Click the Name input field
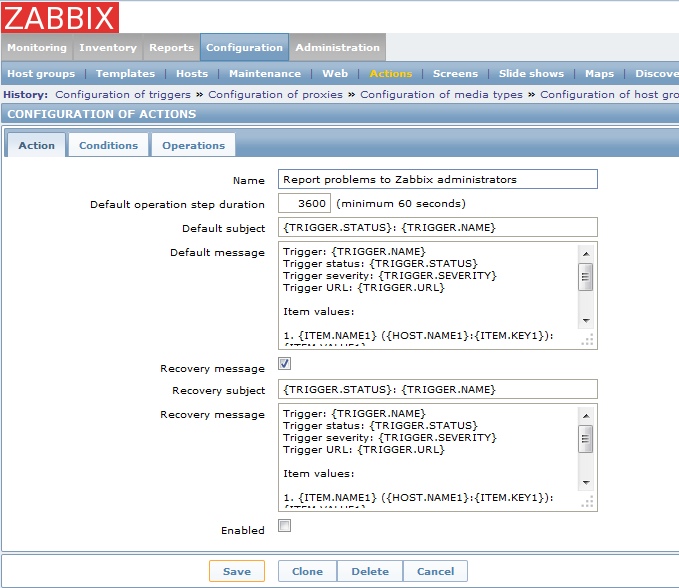This screenshot has height=588, width=679. (438, 179)
